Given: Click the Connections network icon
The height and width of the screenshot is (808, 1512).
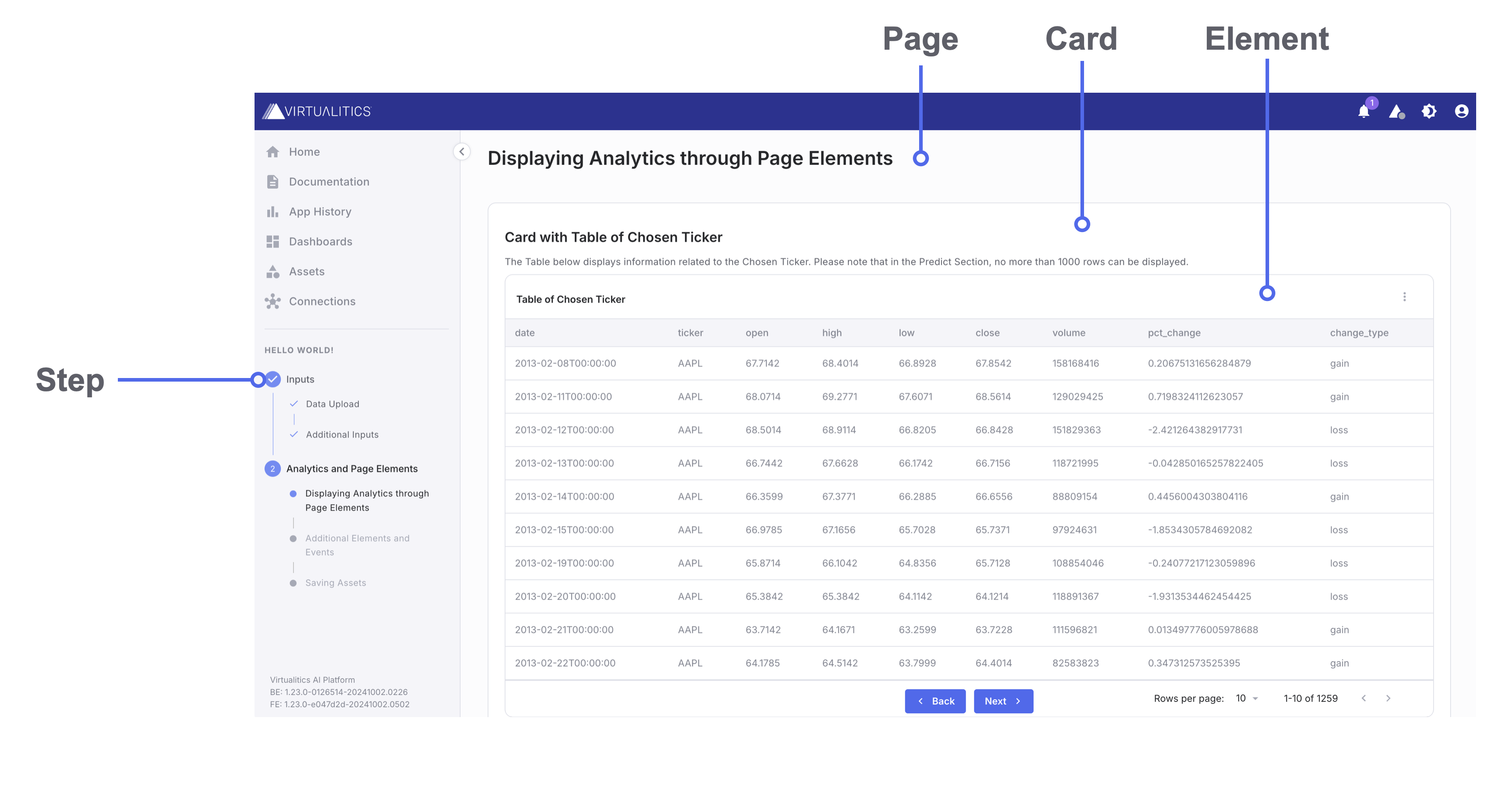Looking at the screenshot, I should pos(272,301).
